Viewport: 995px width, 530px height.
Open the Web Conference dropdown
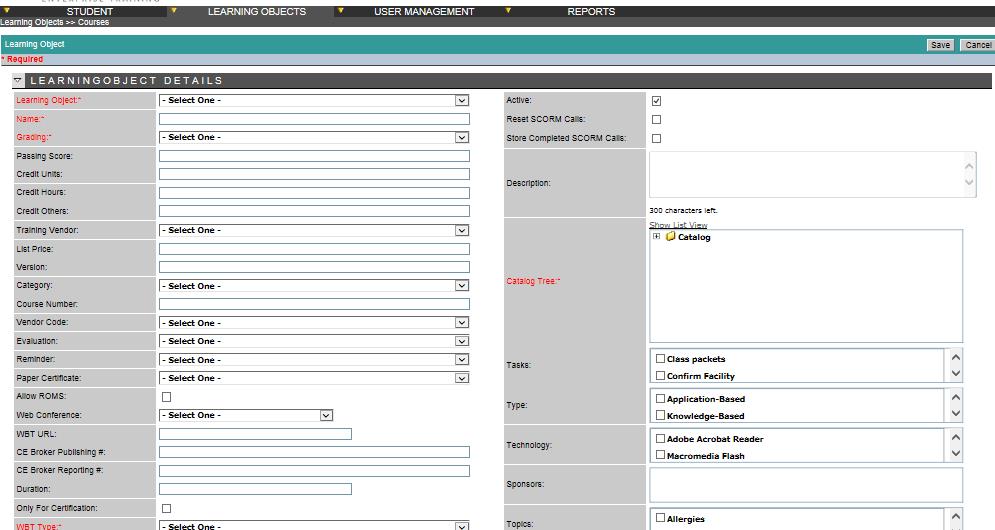point(246,415)
